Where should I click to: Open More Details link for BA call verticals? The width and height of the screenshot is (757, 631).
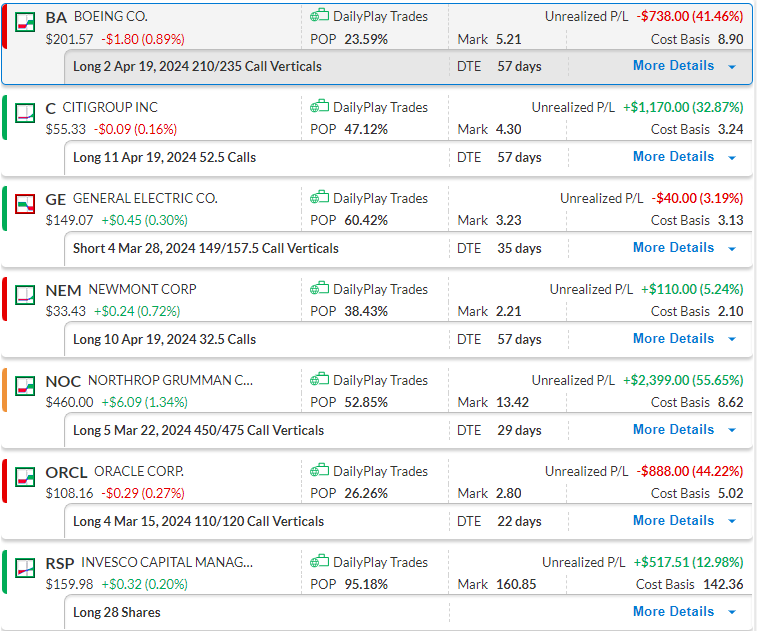click(673, 65)
